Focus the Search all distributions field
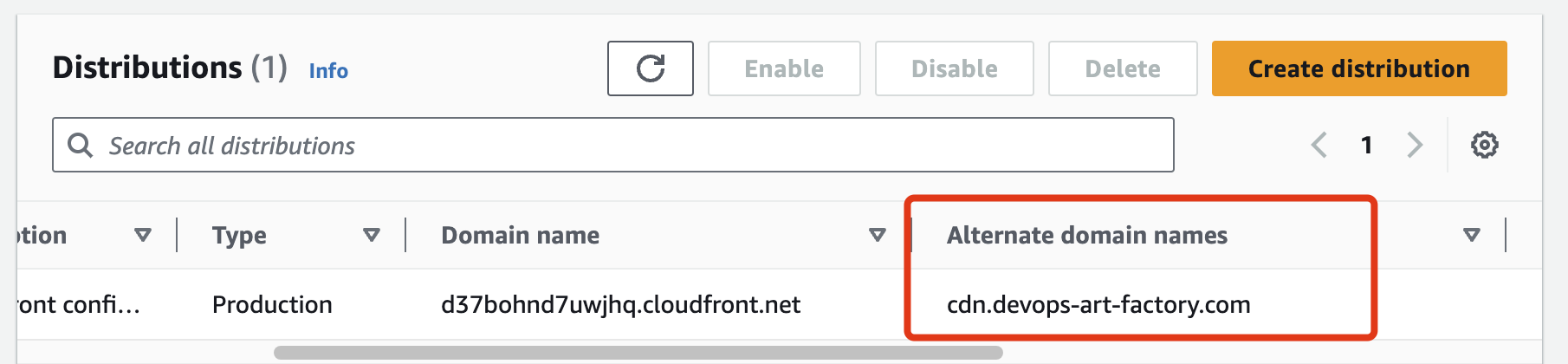 click(x=613, y=145)
